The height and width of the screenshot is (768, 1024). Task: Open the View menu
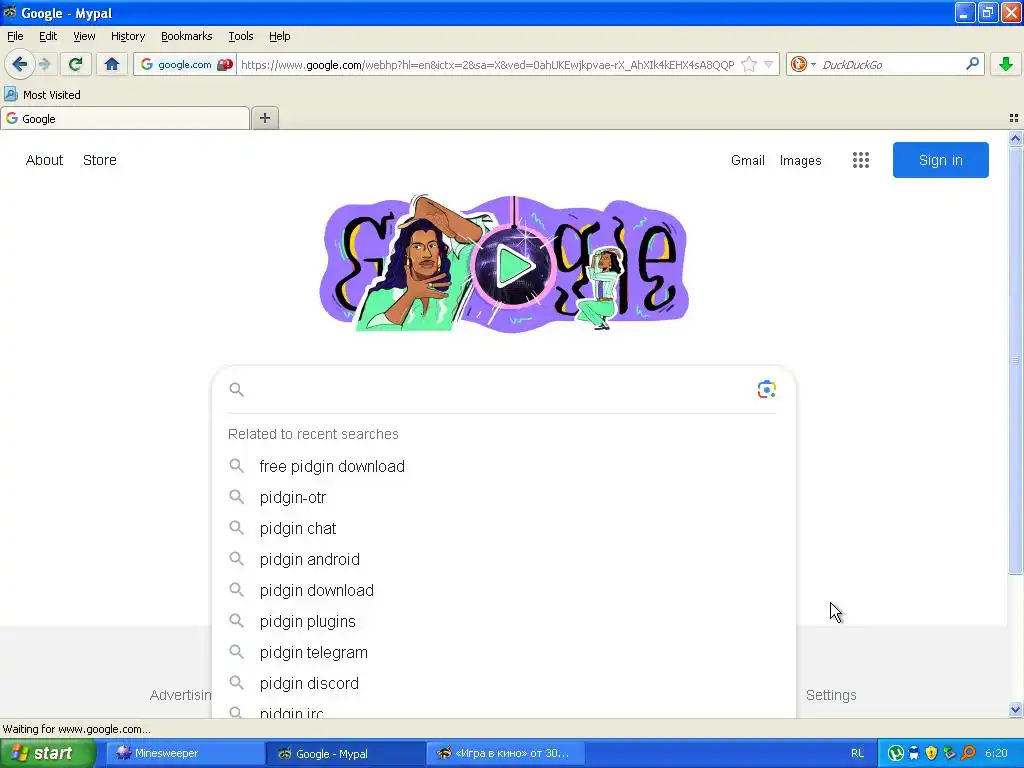[84, 36]
